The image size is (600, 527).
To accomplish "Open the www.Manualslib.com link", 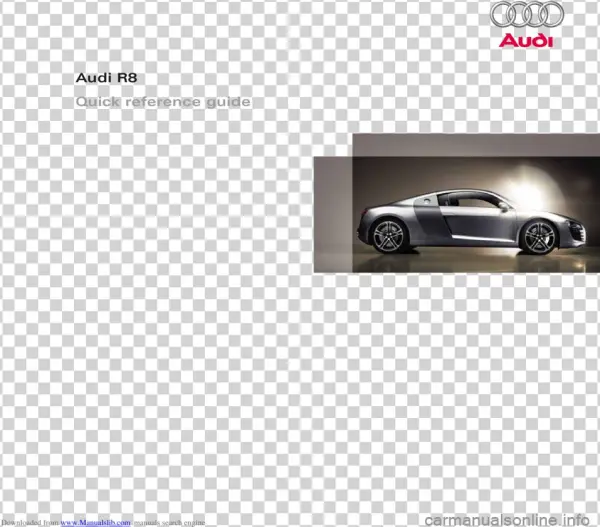I will pyautogui.click(x=95, y=522).
